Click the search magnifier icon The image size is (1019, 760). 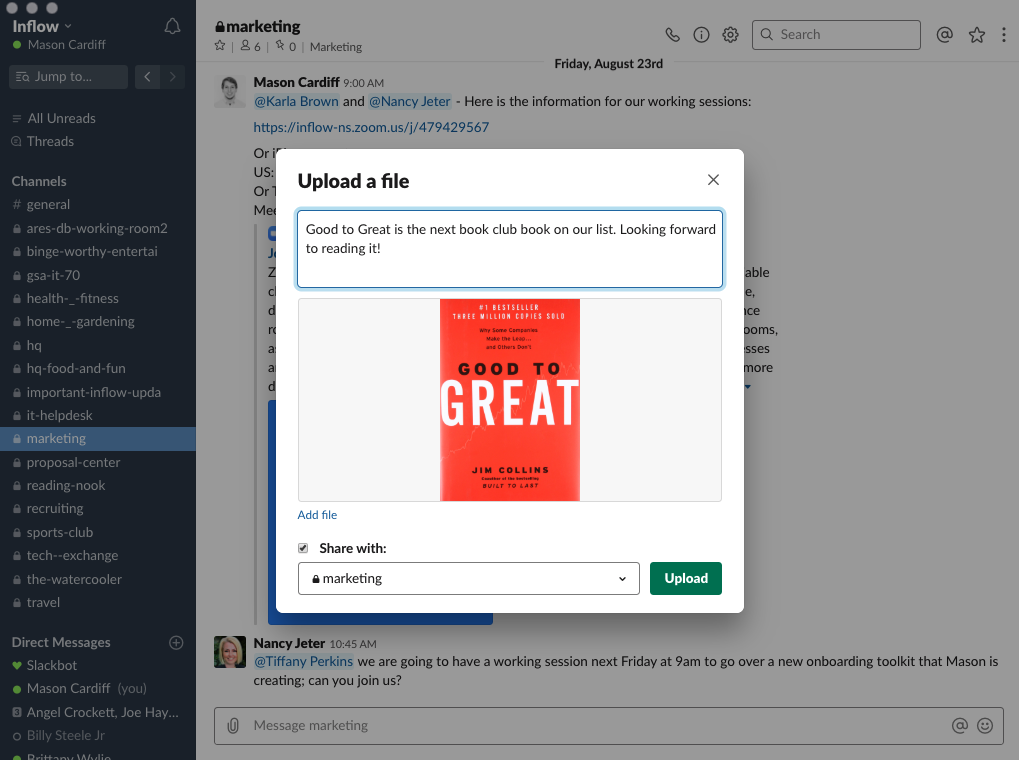pos(767,34)
